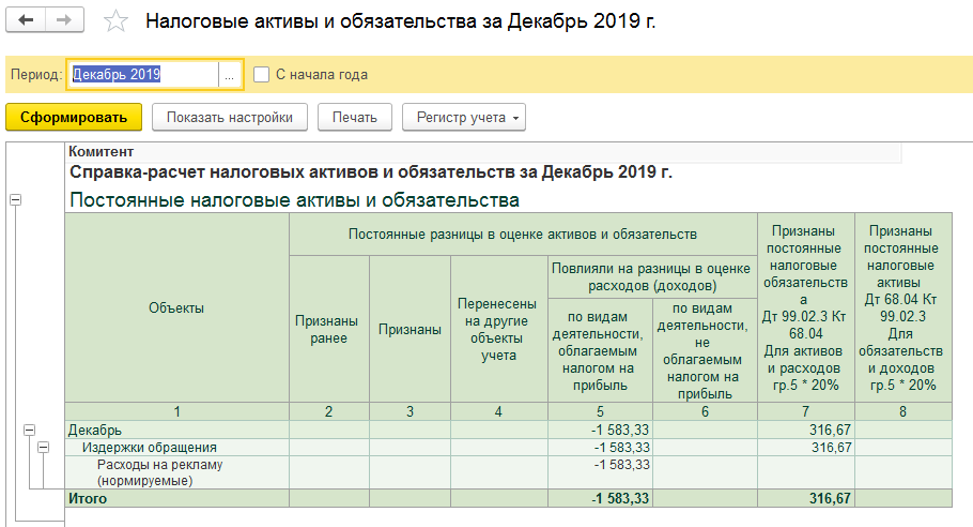The height and width of the screenshot is (527, 973).
Task: Click the Период input field
Action: click(143, 74)
